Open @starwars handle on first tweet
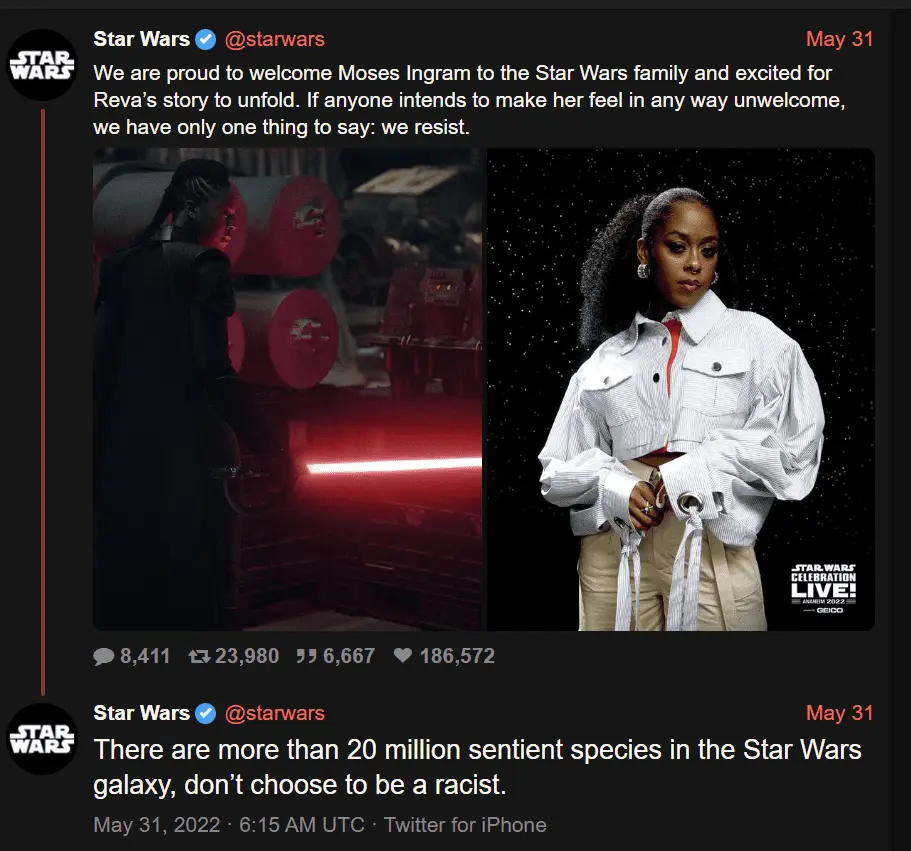The width and height of the screenshot is (911, 851). pos(274,40)
